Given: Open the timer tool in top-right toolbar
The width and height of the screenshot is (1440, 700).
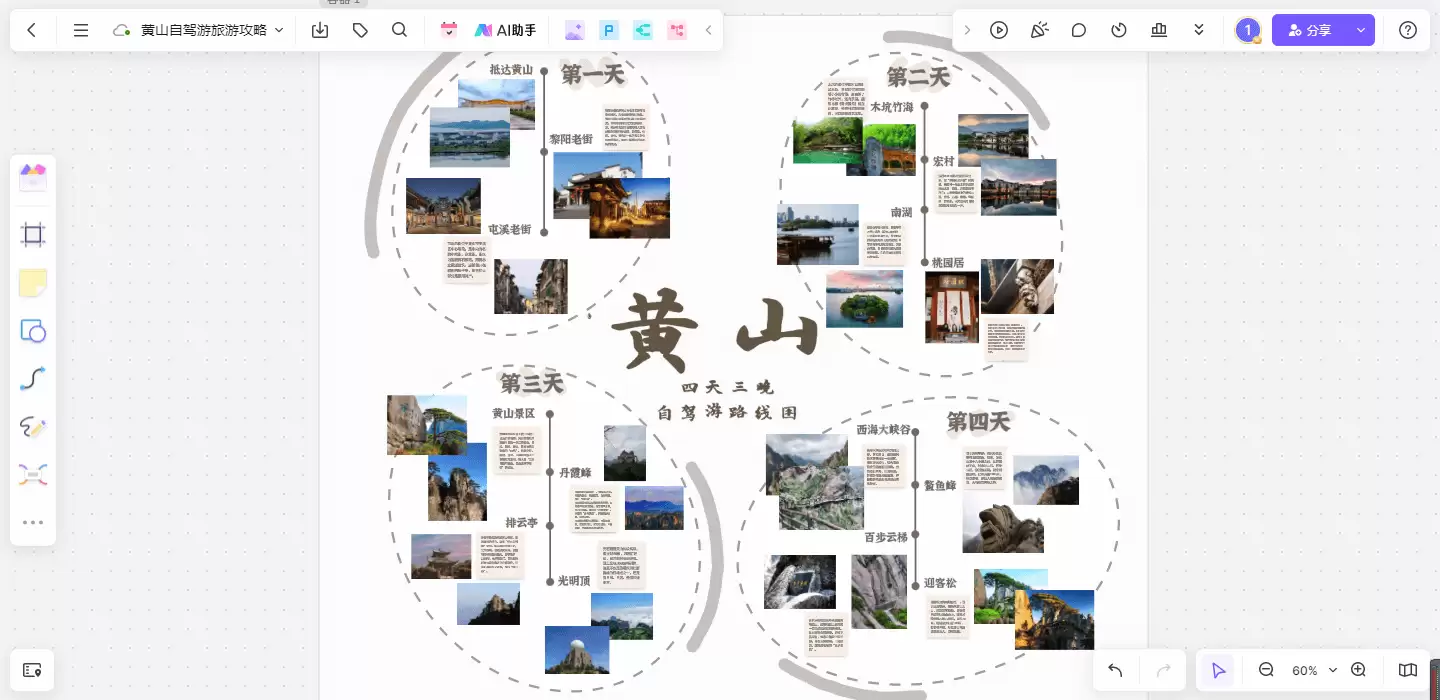Looking at the screenshot, I should (1119, 30).
